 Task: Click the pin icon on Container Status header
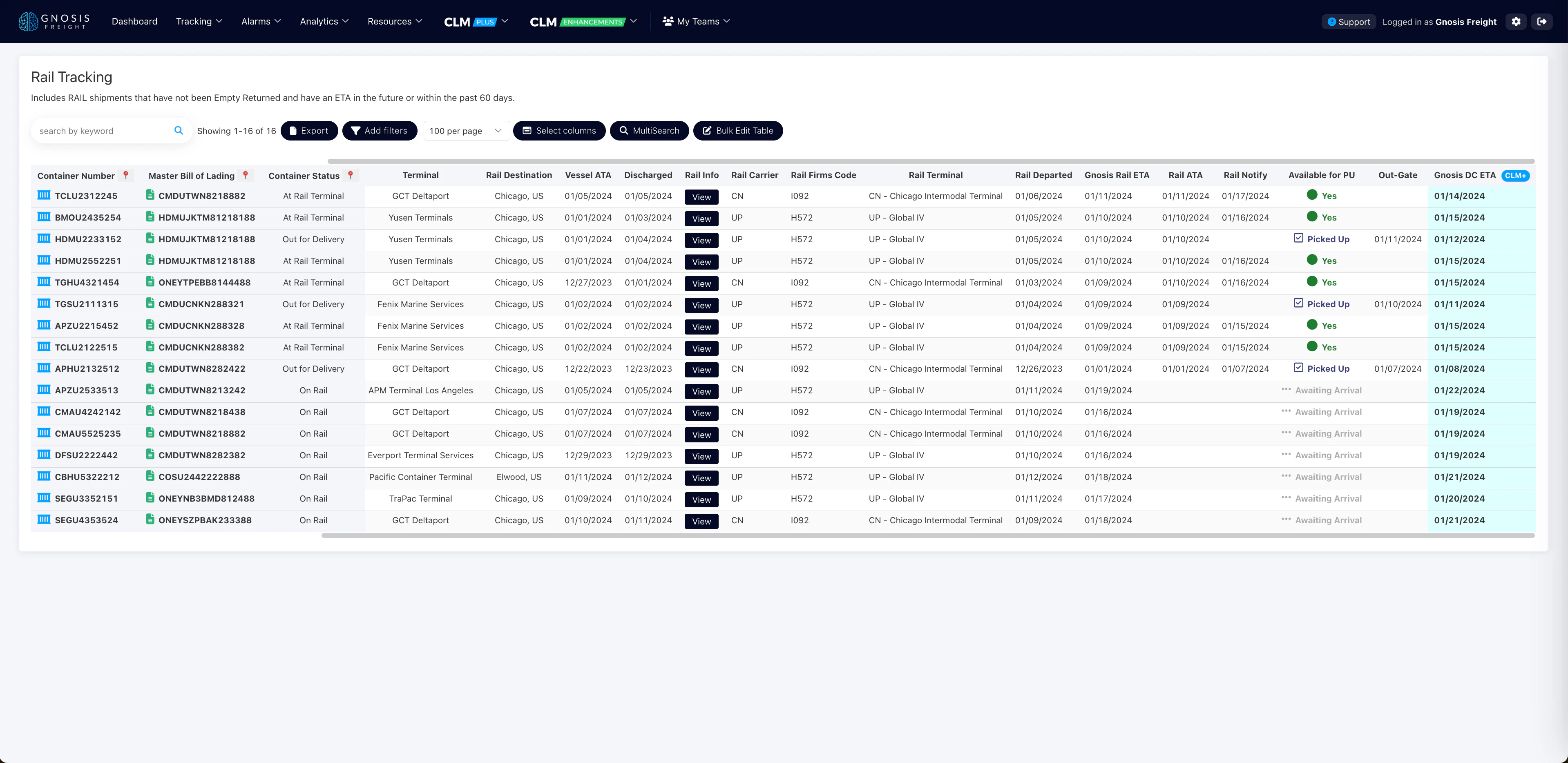(351, 175)
